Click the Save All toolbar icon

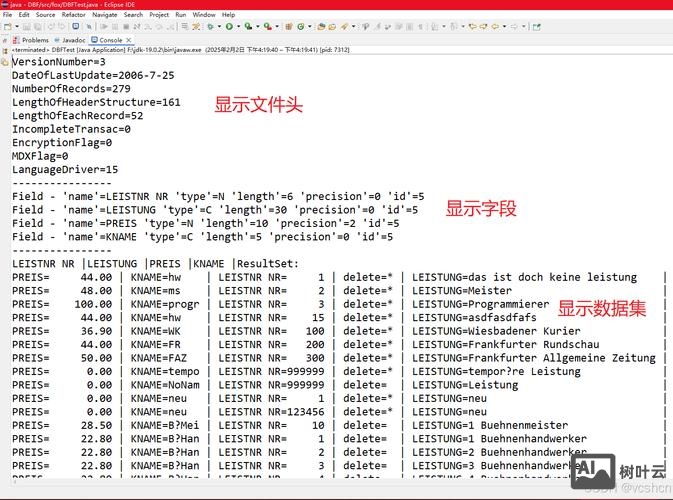pos(38,27)
